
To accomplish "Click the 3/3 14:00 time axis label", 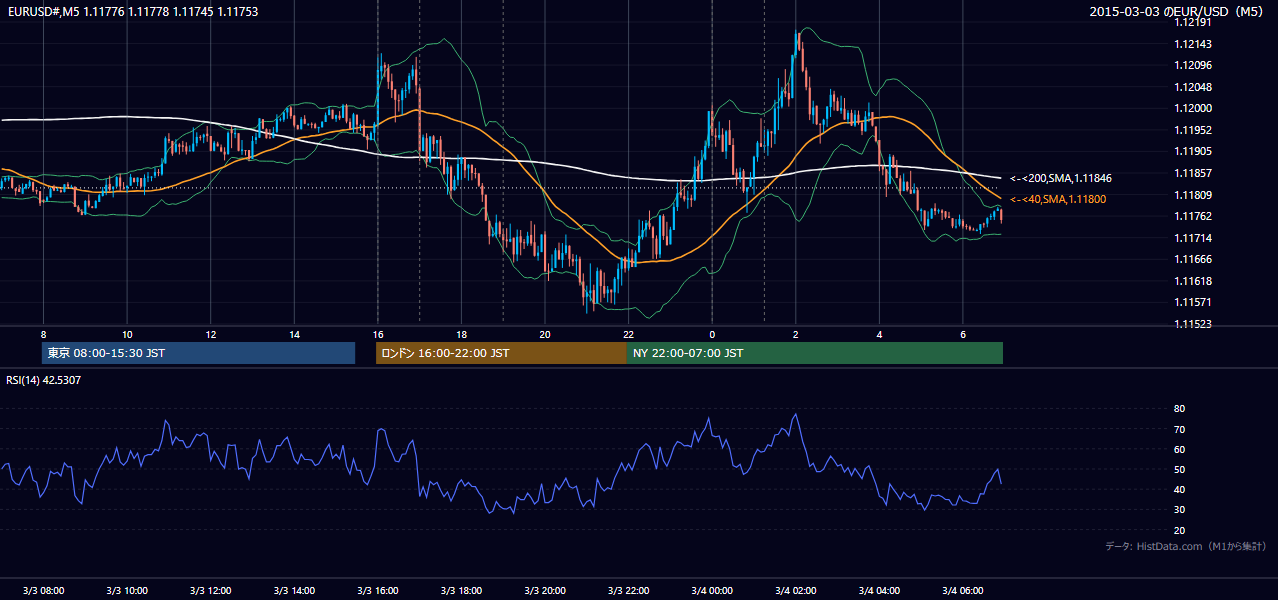I will tap(294, 590).
